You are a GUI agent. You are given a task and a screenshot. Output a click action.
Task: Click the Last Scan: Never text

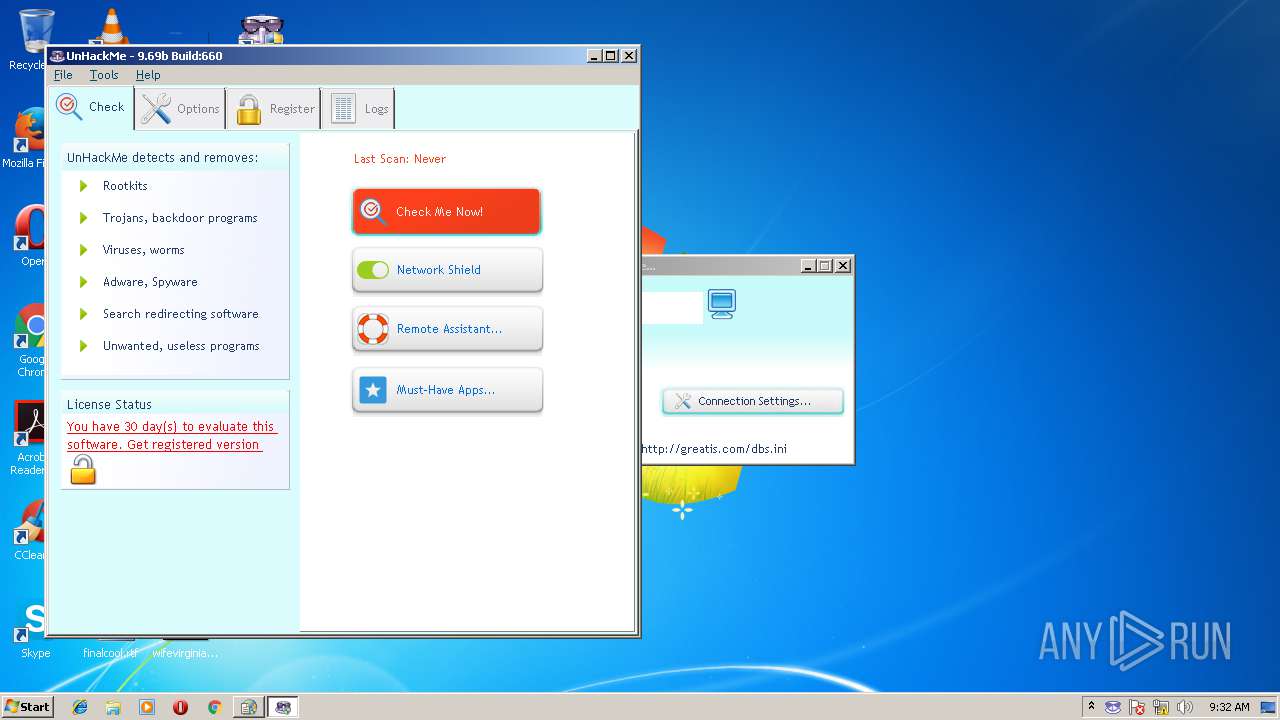[400, 159]
